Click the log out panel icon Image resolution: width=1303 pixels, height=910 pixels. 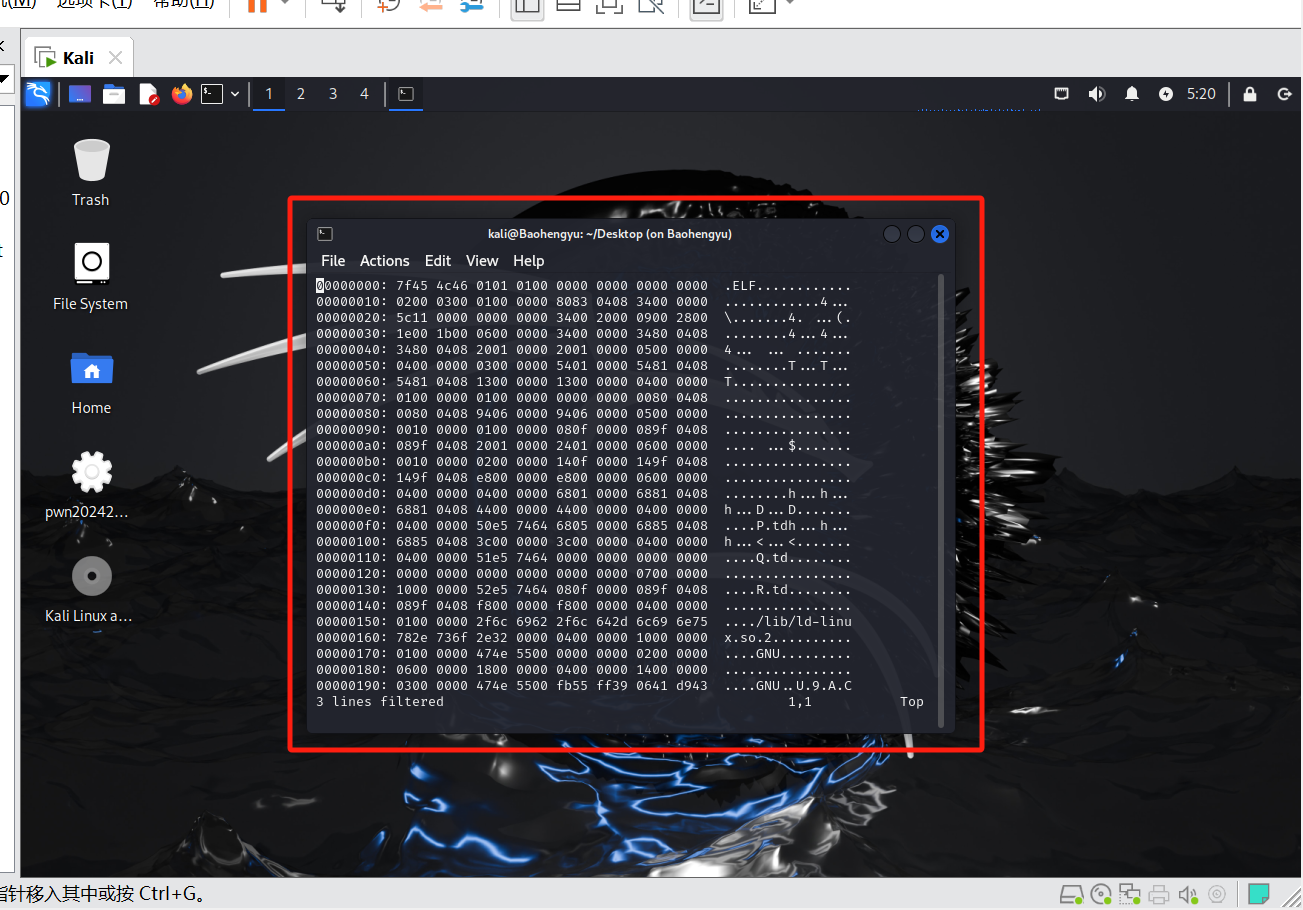[x=1284, y=94]
